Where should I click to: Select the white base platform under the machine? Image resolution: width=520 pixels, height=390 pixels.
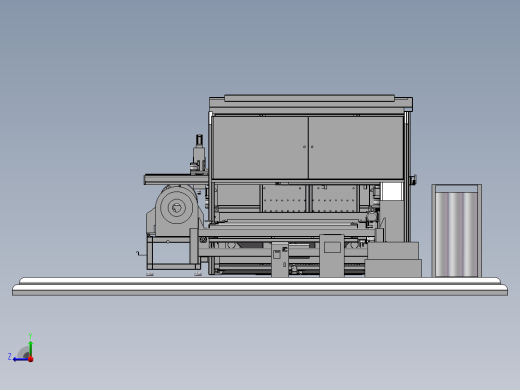(260, 286)
